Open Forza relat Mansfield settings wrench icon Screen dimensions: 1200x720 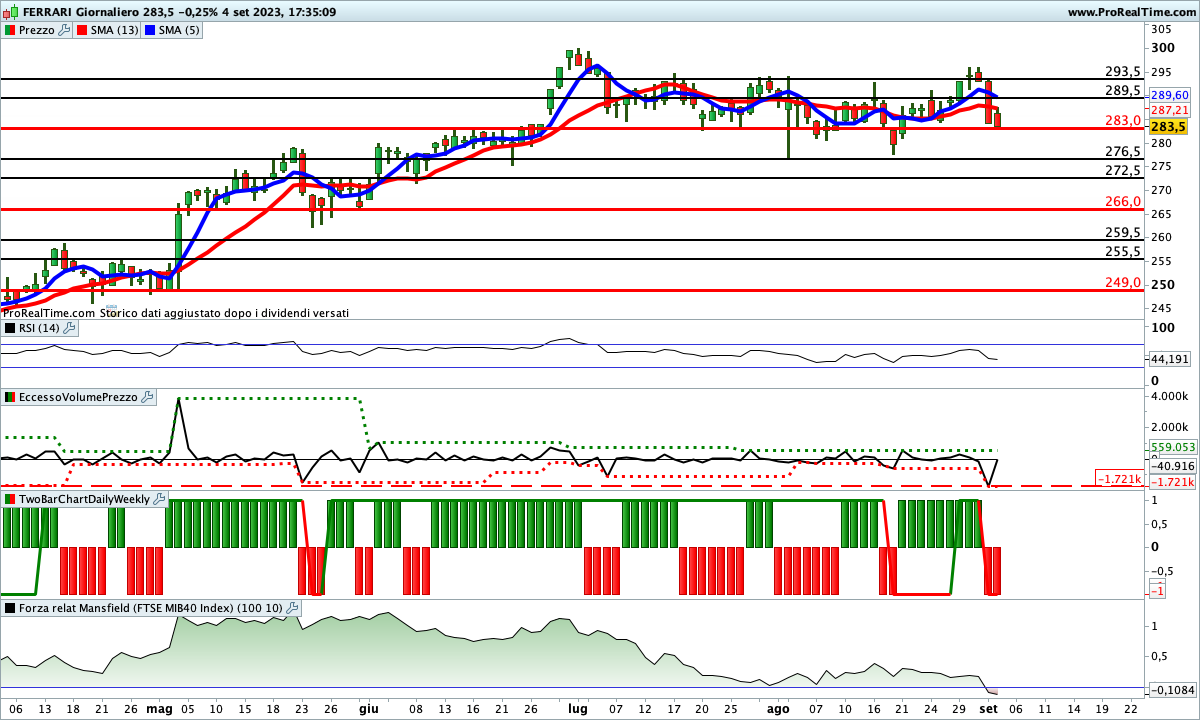point(293,608)
